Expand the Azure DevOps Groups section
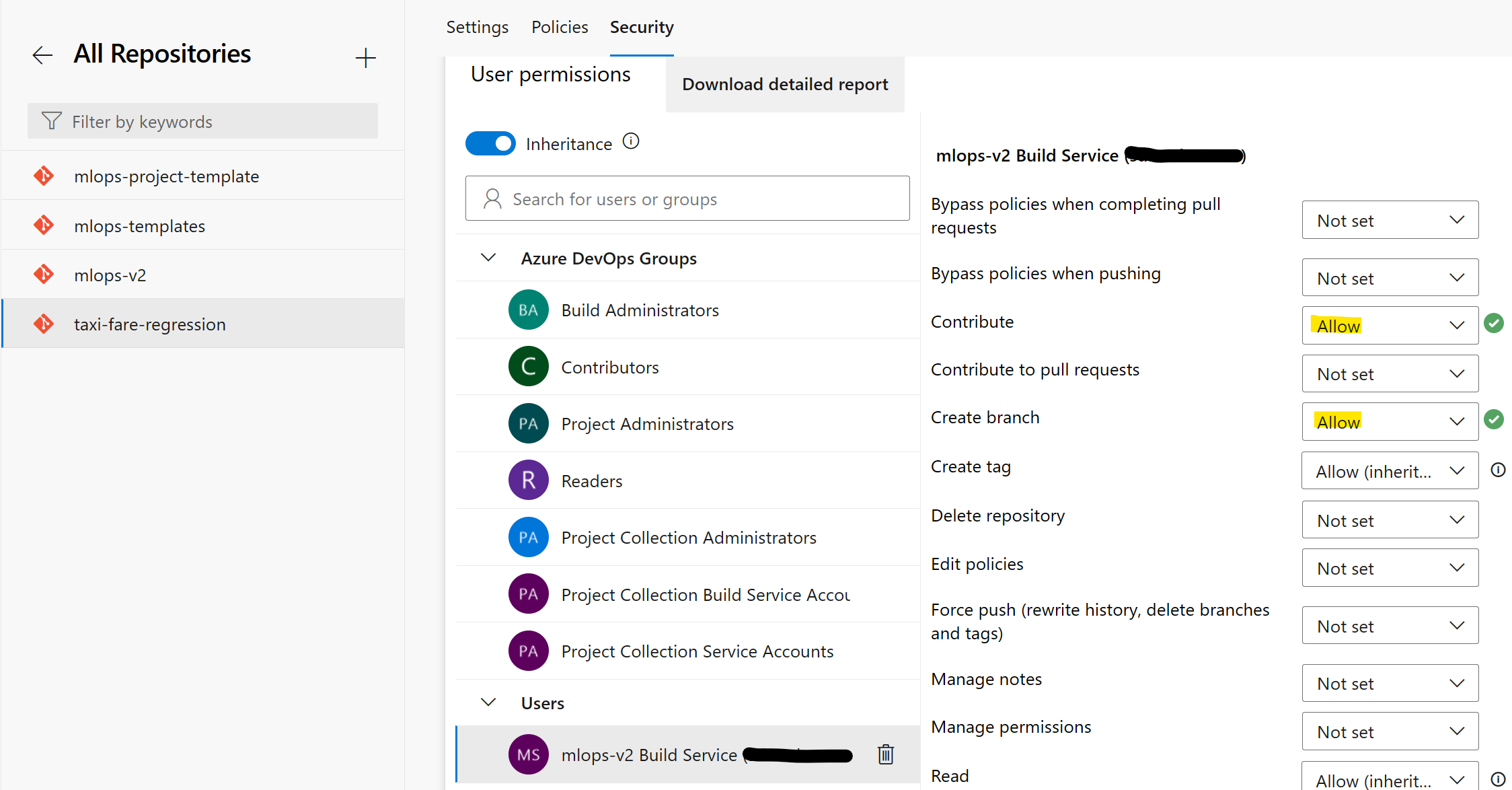Viewport: 1512px width, 790px height. point(486,259)
